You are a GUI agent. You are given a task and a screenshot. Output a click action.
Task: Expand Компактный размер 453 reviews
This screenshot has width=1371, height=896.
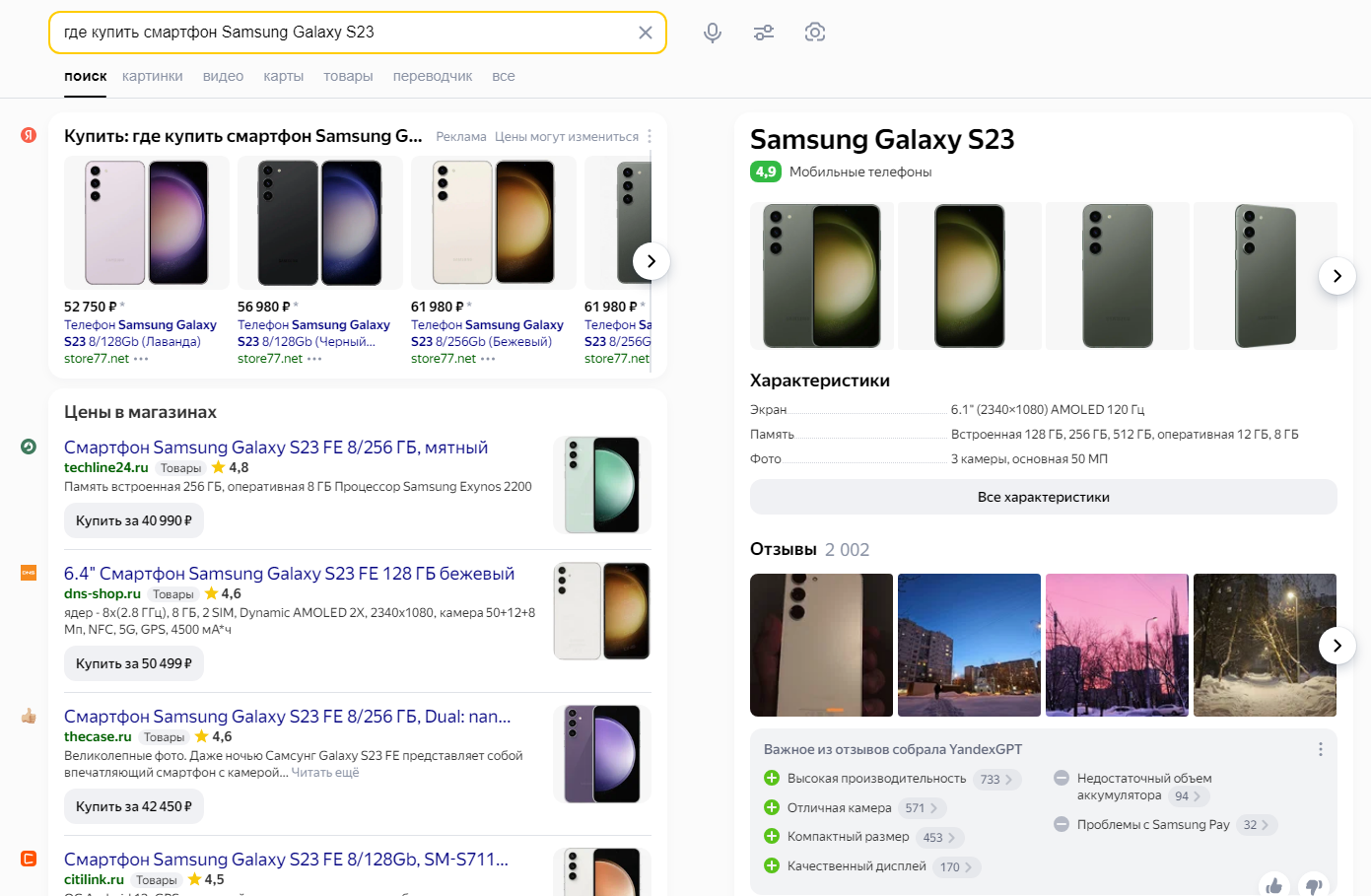pyautogui.click(x=940, y=837)
